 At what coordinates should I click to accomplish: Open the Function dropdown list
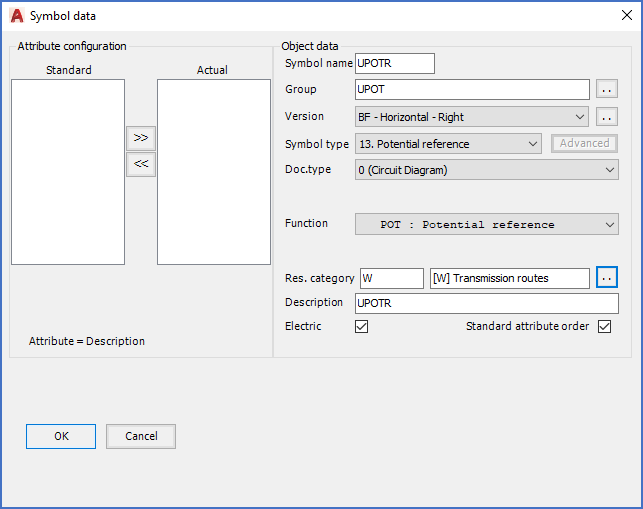pos(486,224)
